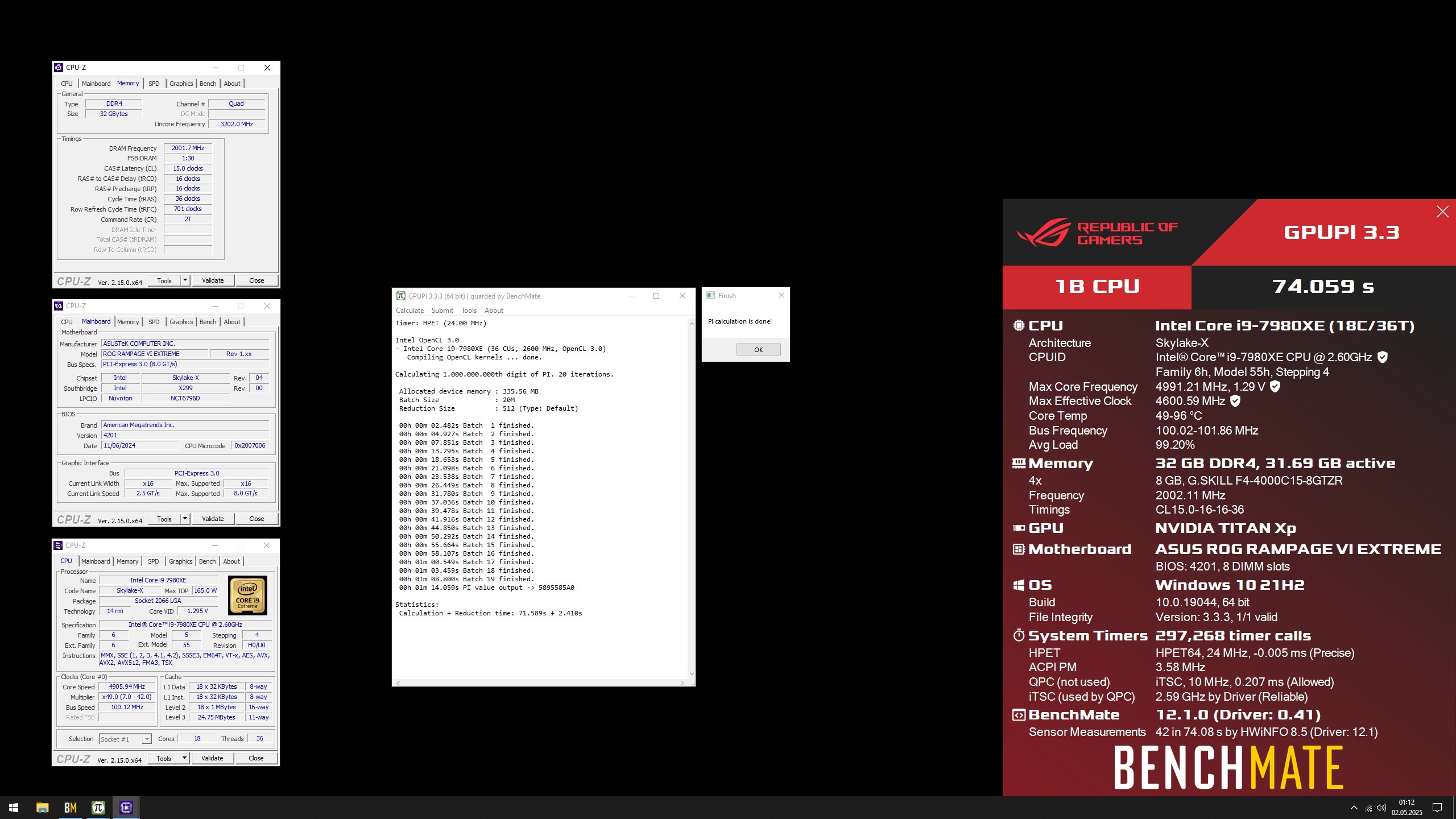The height and width of the screenshot is (819, 1456).
Task: Select Memory tab in middle CPU-Z window
Action: tap(128, 322)
